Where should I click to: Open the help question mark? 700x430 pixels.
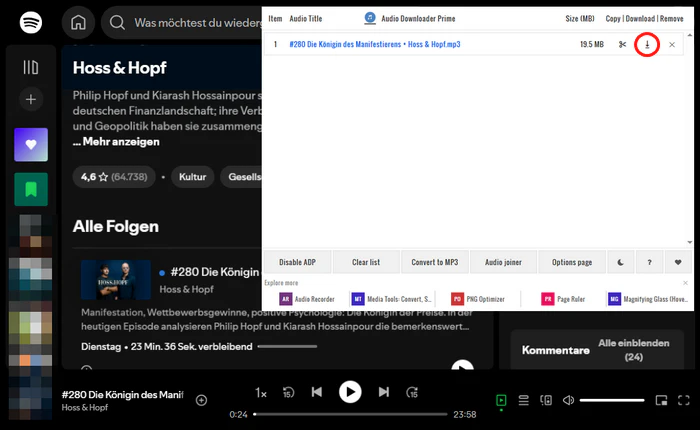click(649, 262)
